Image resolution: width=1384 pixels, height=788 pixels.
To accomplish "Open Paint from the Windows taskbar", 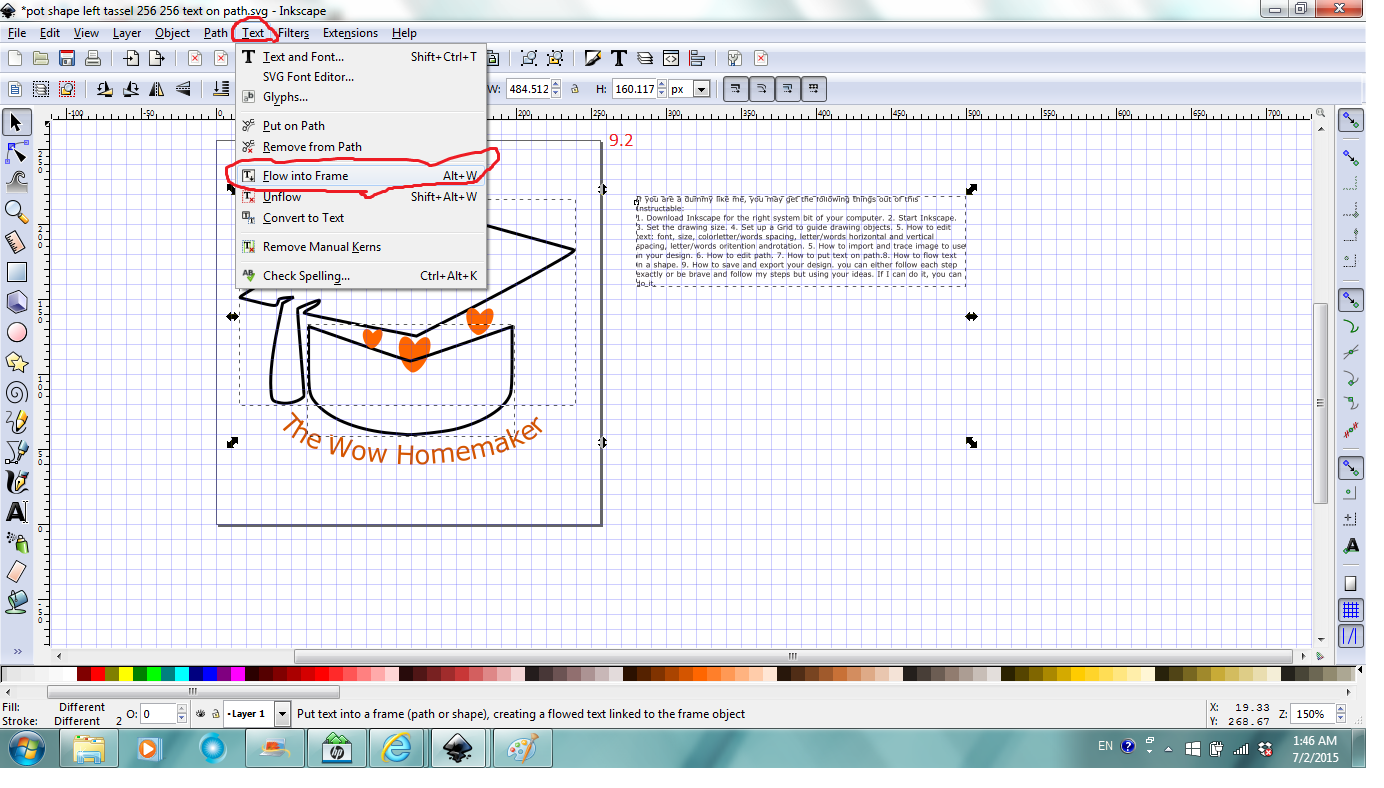I will pyautogui.click(x=521, y=747).
